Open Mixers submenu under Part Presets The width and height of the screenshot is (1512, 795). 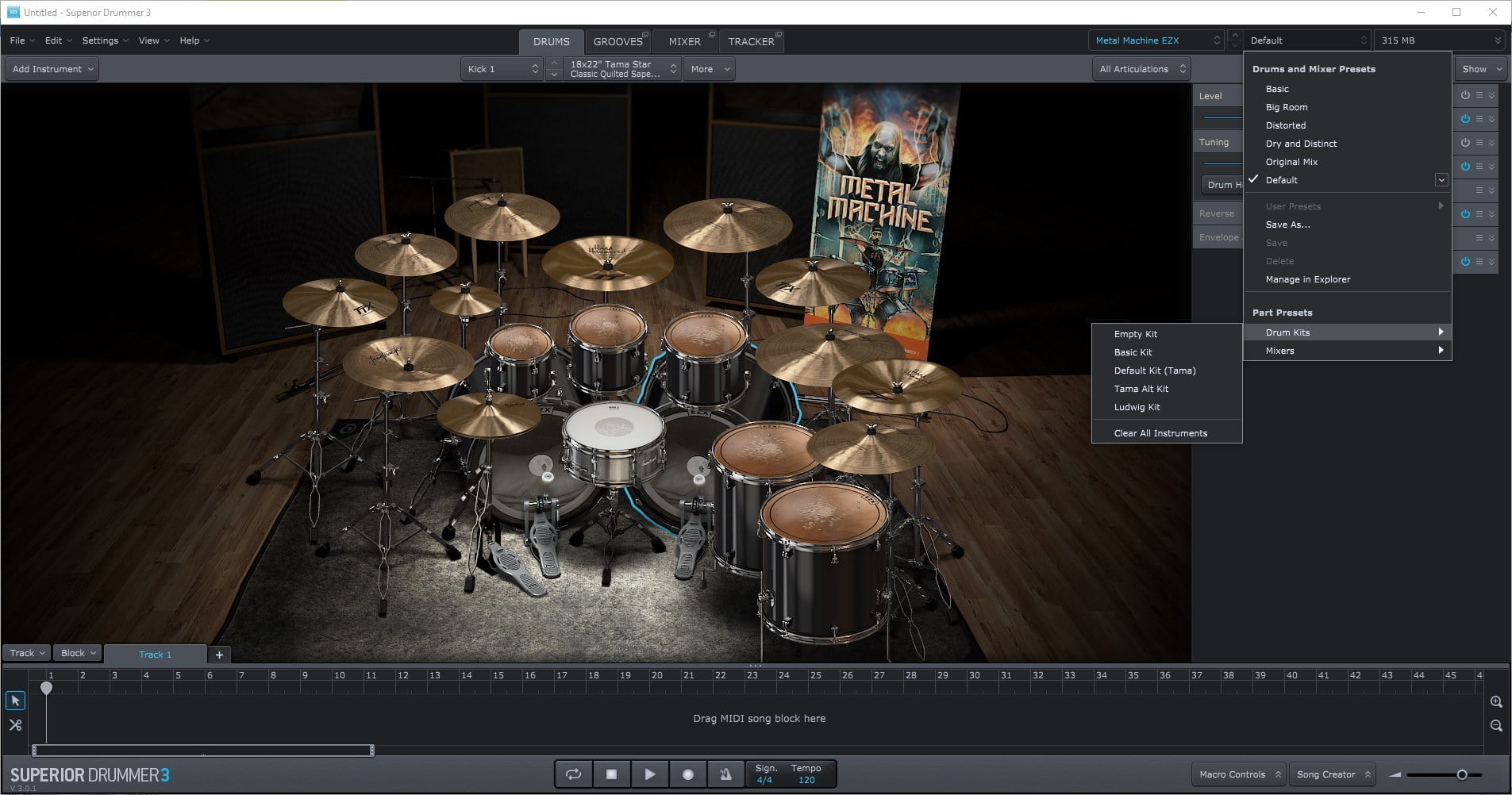tap(1347, 351)
